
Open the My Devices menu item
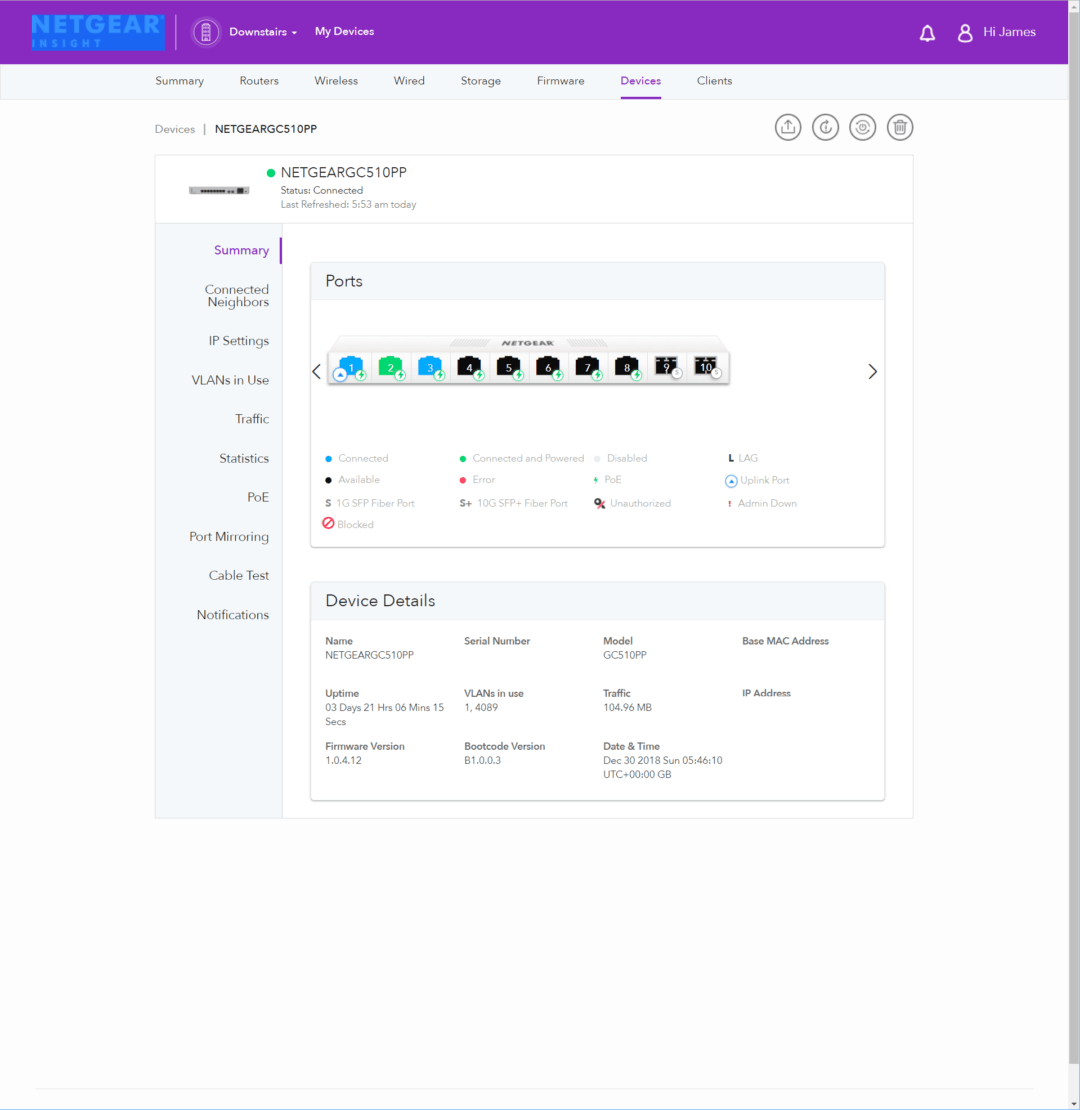click(344, 31)
